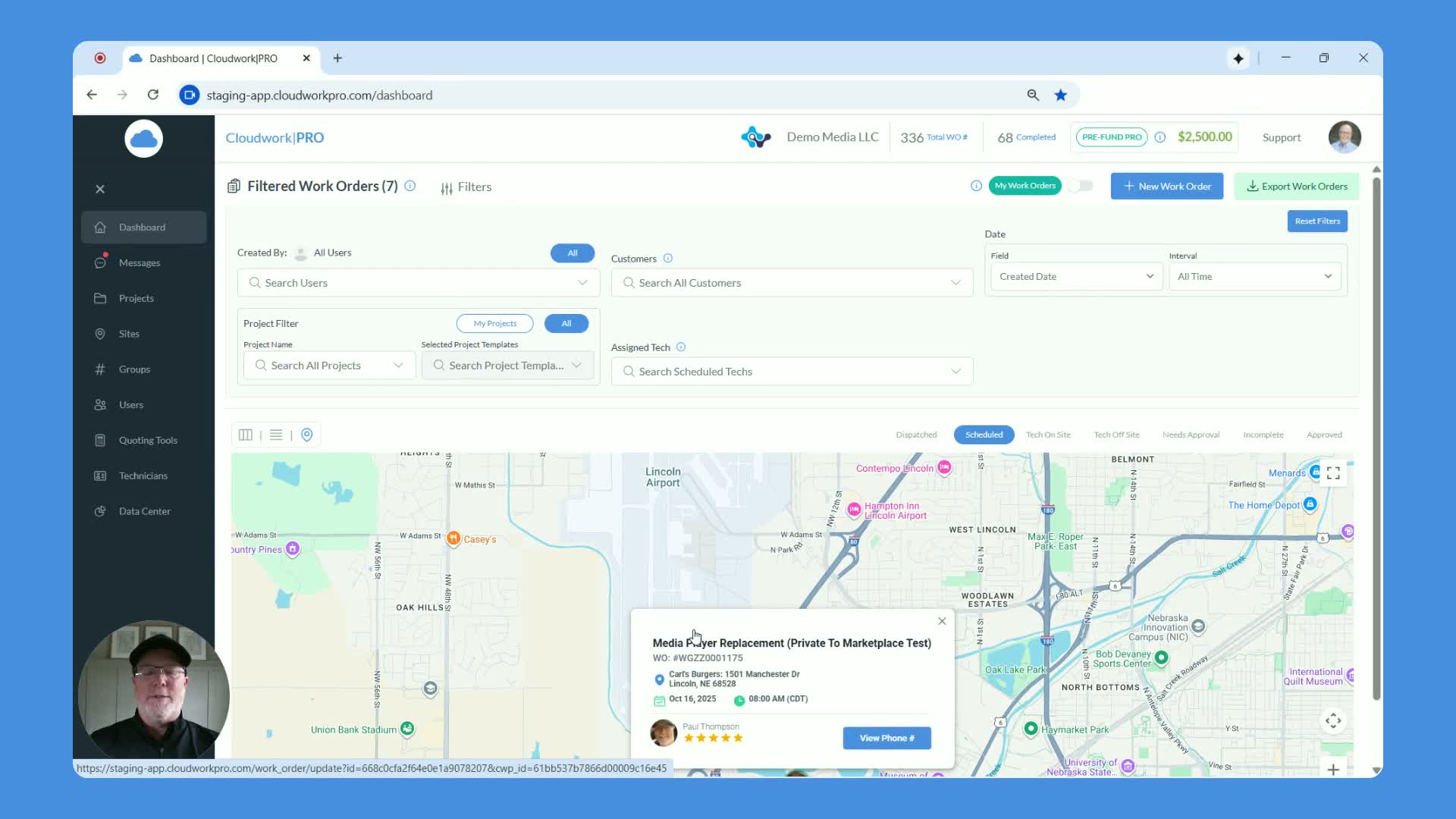Click the PRE-FUND PRO badge
This screenshot has height=819, width=1456.
point(1112,137)
